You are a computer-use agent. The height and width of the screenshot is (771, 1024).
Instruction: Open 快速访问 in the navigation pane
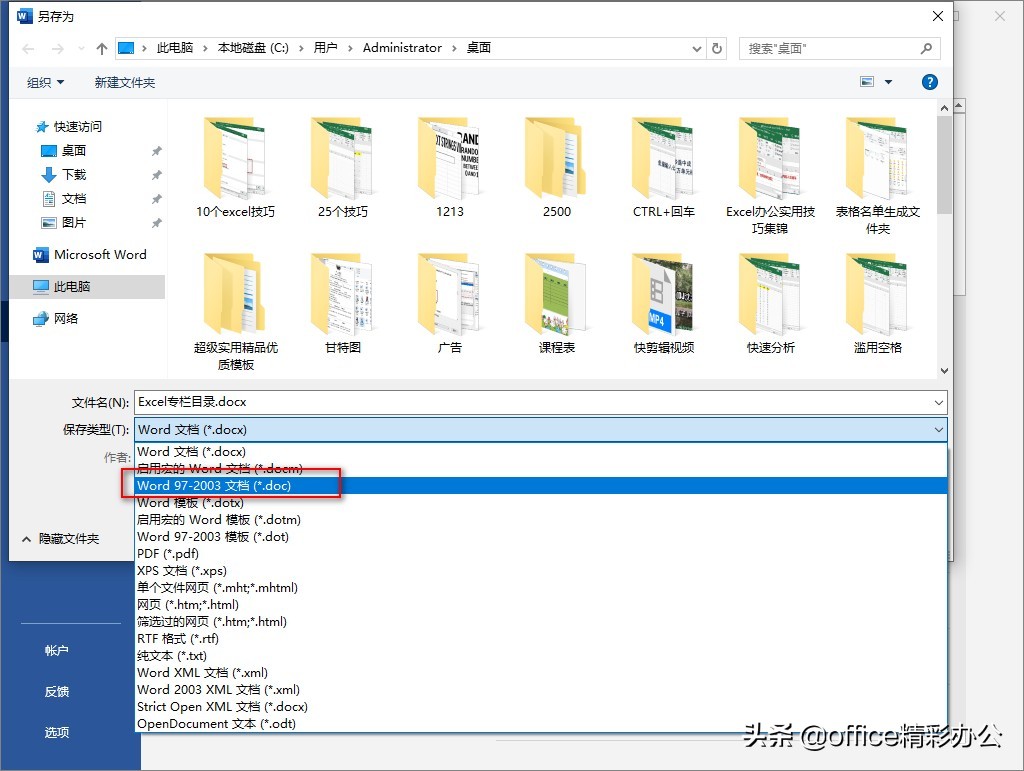(77, 127)
